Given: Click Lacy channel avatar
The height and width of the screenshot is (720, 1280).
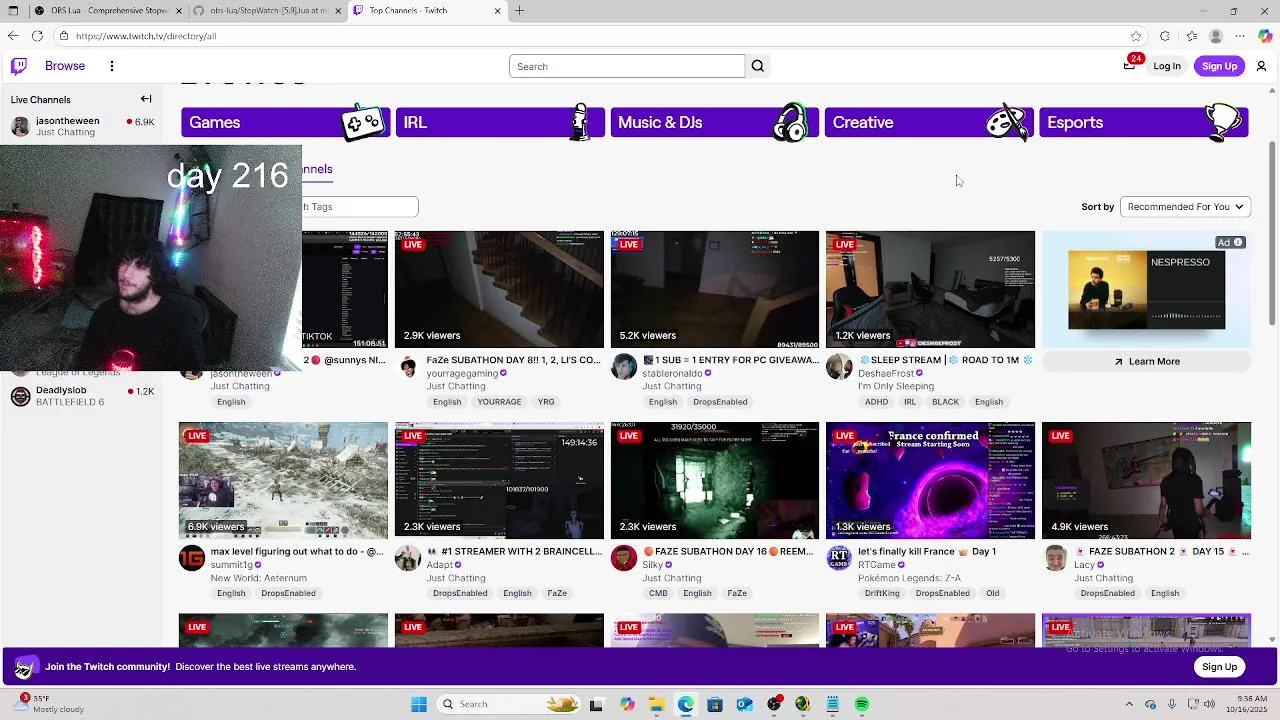Looking at the screenshot, I should 1055,558.
